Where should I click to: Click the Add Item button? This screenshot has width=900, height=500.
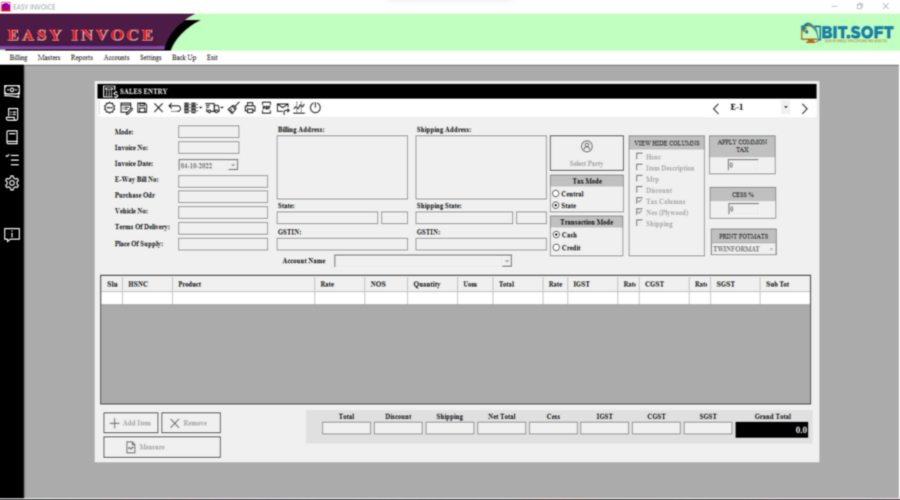(131, 423)
